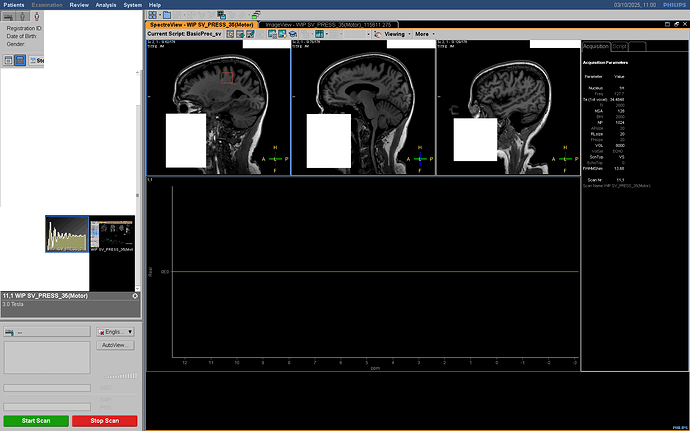Click the spectro layout settings icon
Screen dimensions: 690x431
coord(272,34)
